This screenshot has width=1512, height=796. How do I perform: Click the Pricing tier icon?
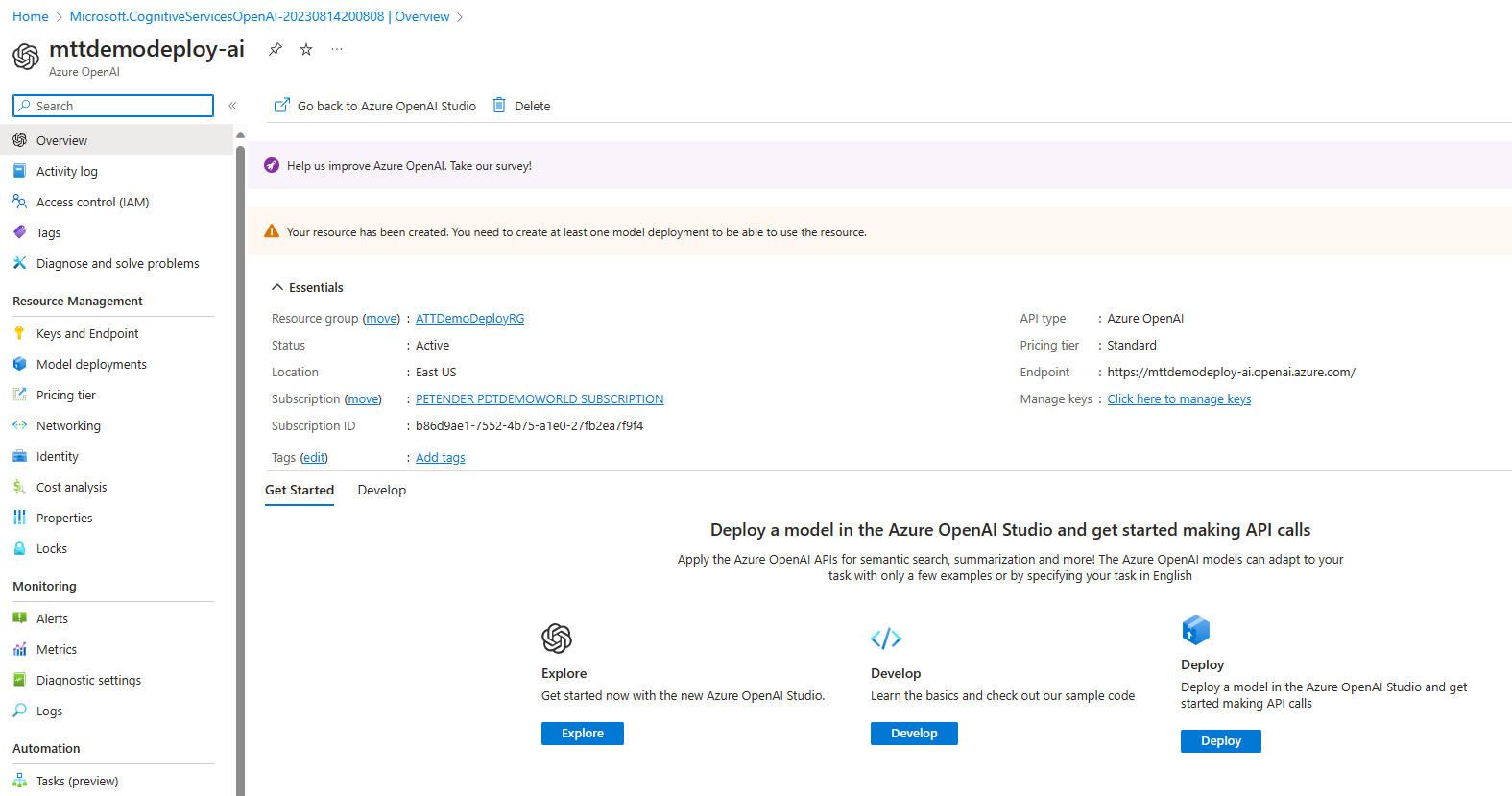click(19, 395)
